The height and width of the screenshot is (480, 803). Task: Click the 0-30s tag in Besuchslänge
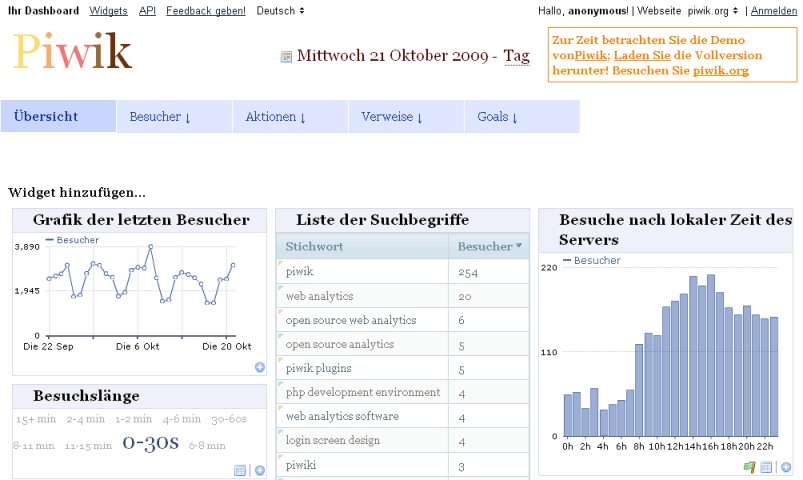(x=151, y=443)
